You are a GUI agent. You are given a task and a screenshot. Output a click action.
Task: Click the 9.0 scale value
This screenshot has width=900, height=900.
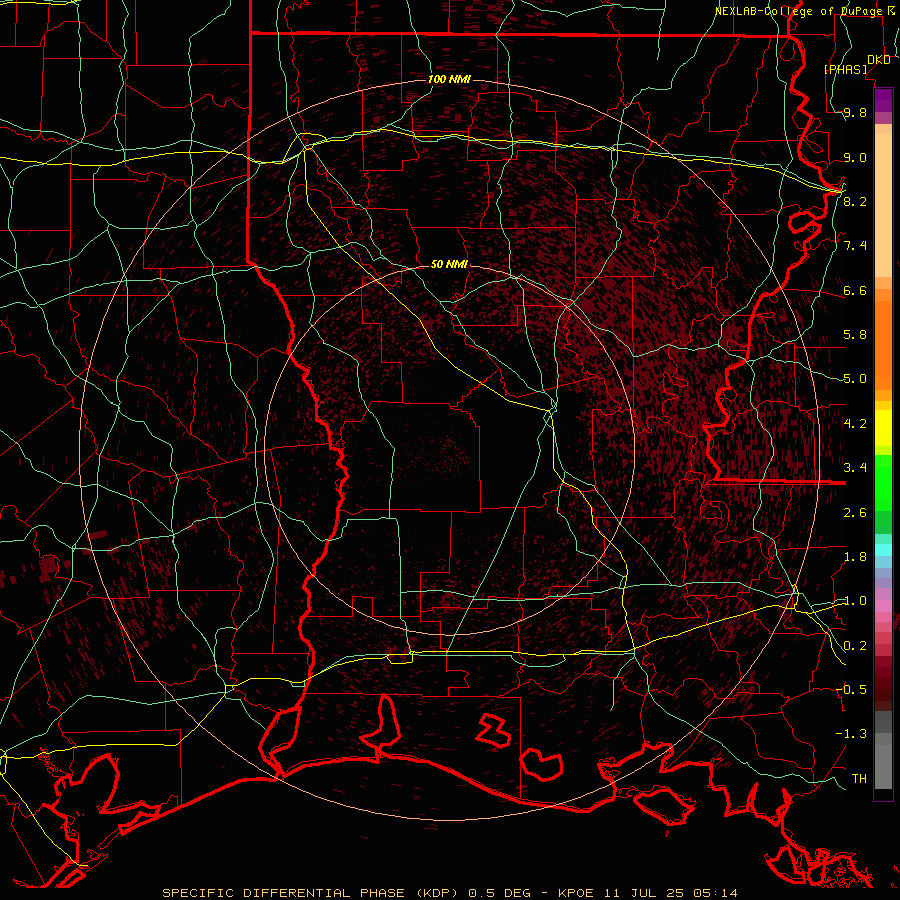(855, 157)
